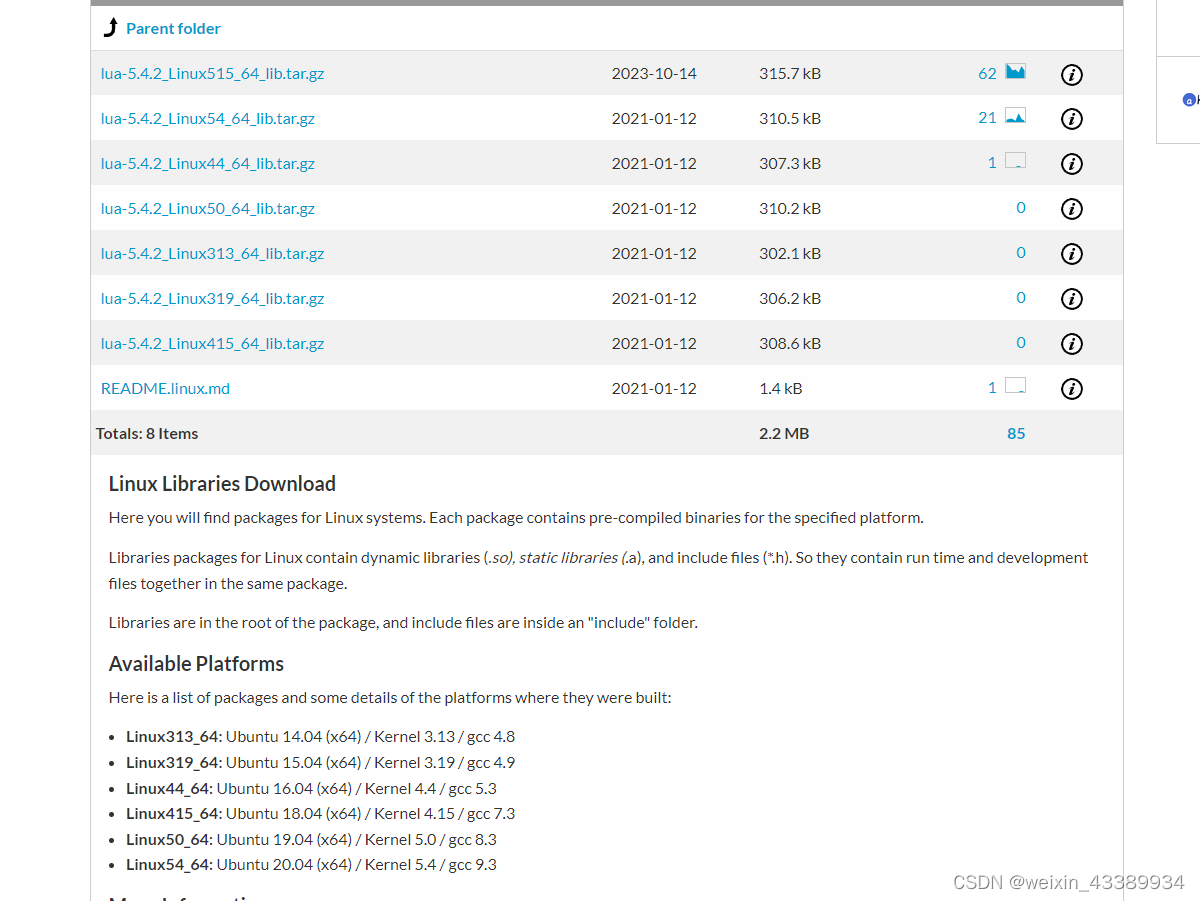
Task: Click download count 62 for Linux515_64 file
Action: 987,73
